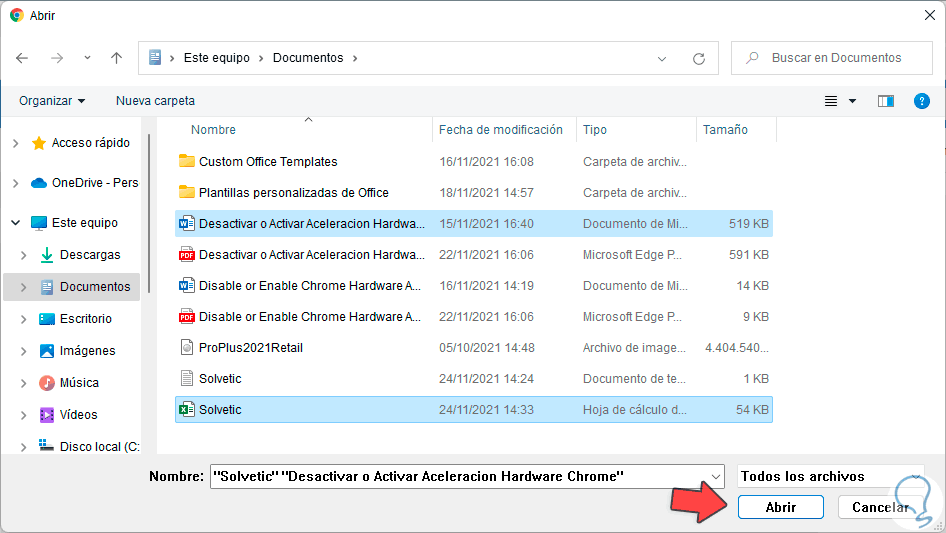Sort files by the Tipo column

point(595,130)
